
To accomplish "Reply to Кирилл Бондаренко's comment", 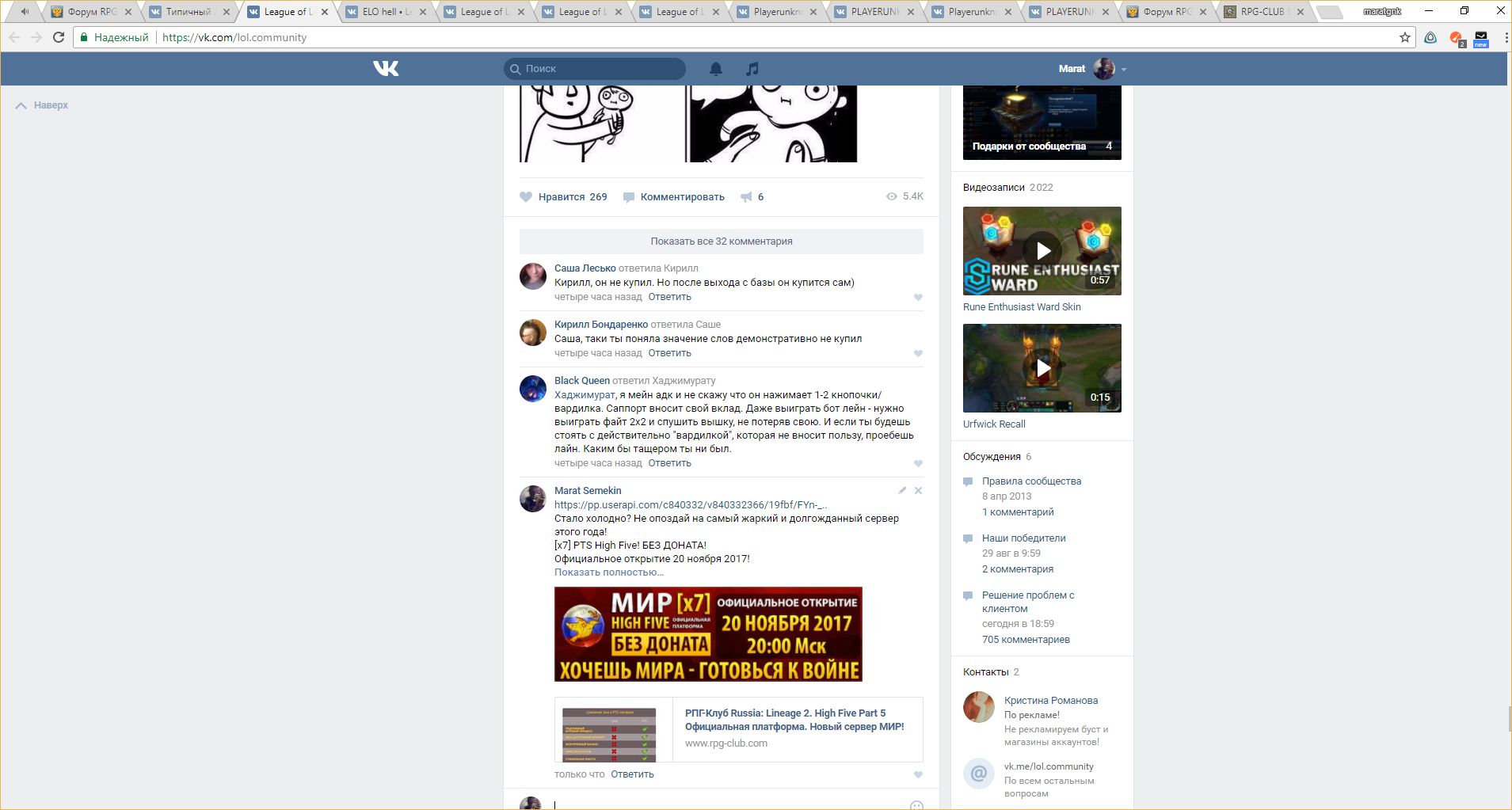I will click(x=669, y=353).
